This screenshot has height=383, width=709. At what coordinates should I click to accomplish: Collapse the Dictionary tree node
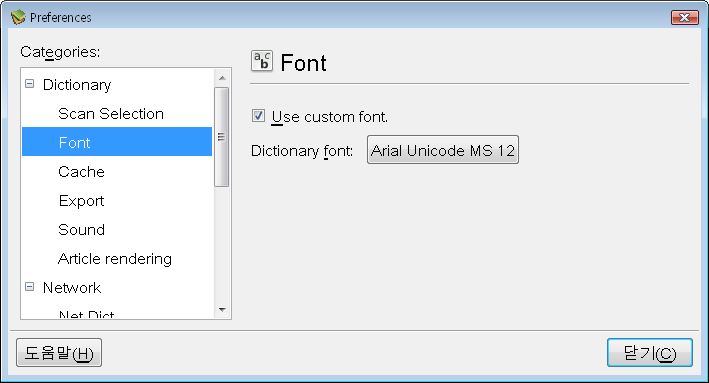click(29, 84)
